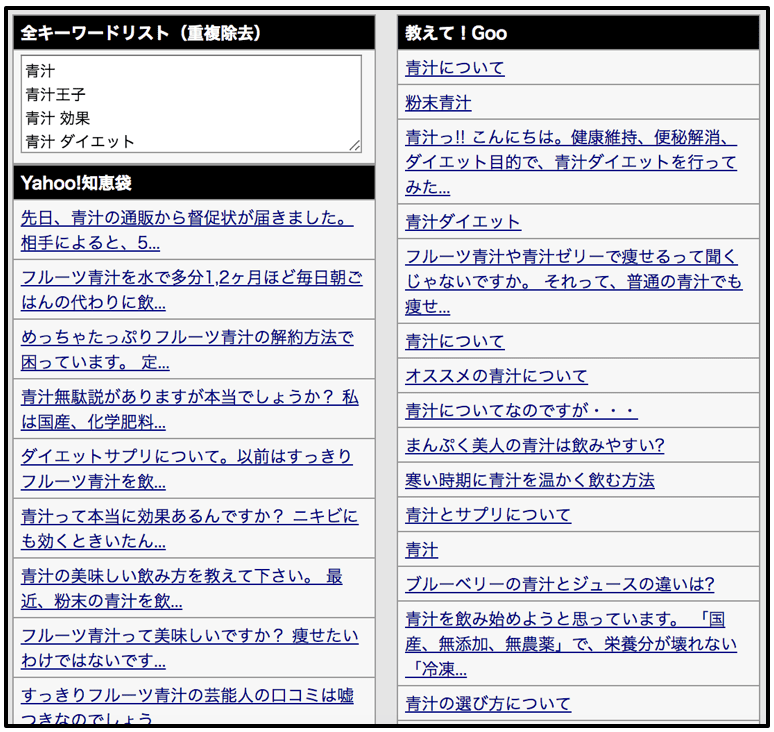Open link 青汁って本当に効果あるんですか
This screenshot has width=774, height=732.
click(x=190, y=529)
